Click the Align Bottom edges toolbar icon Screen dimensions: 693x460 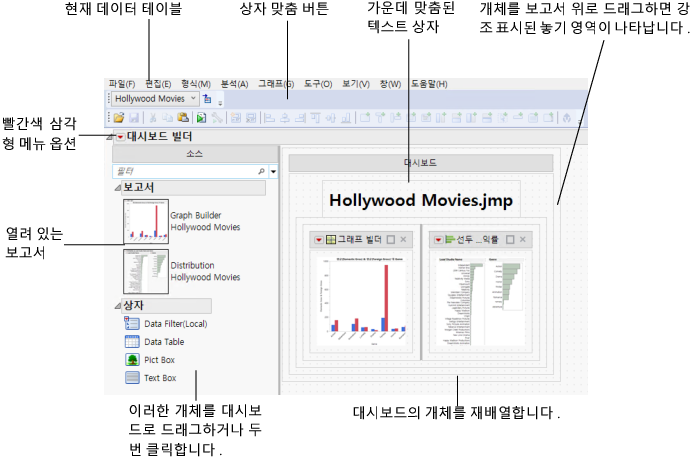tap(346, 118)
